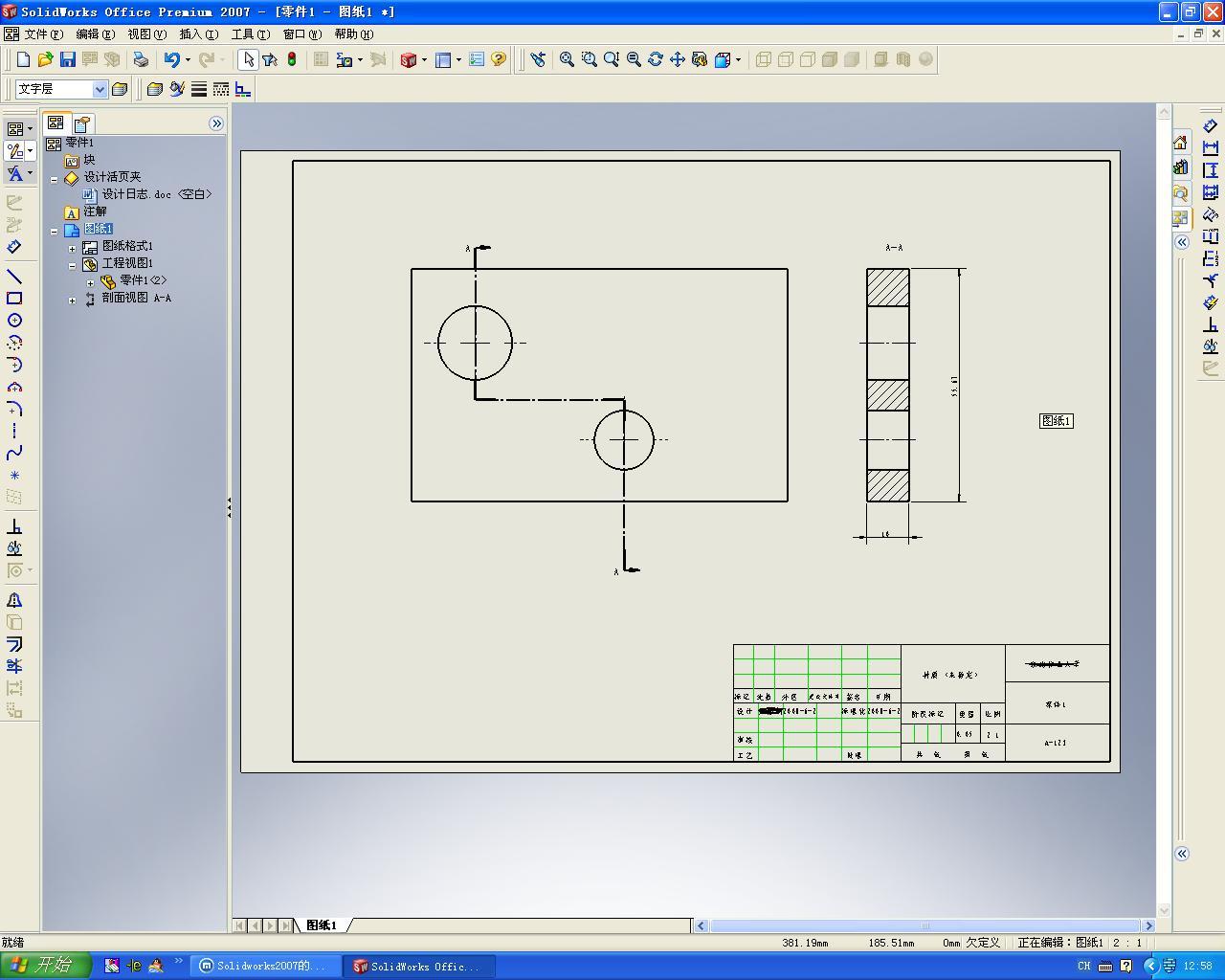Undo the last action
Viewport: 1225px width, 980px height.
click(x=171, y=59)
